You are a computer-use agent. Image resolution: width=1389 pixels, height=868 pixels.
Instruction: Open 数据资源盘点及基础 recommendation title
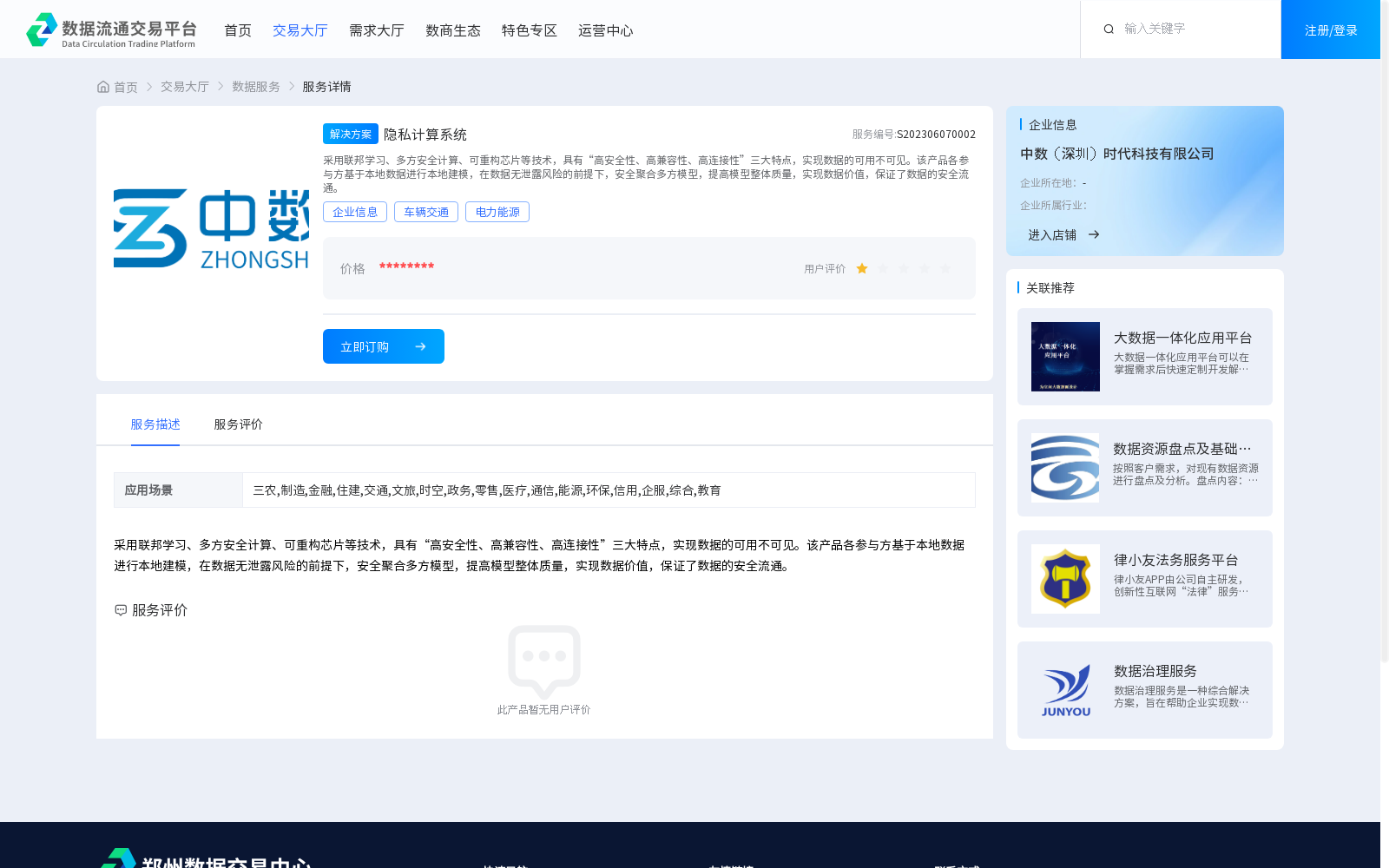pyautogui.click(x=1182, y=449)
